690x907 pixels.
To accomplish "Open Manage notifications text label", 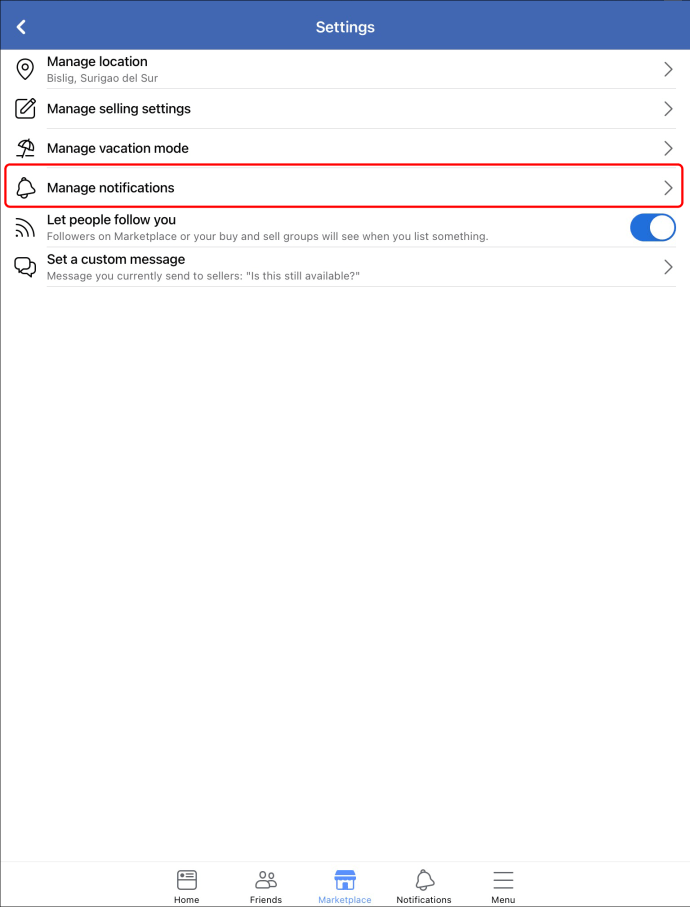I will 110,188.
